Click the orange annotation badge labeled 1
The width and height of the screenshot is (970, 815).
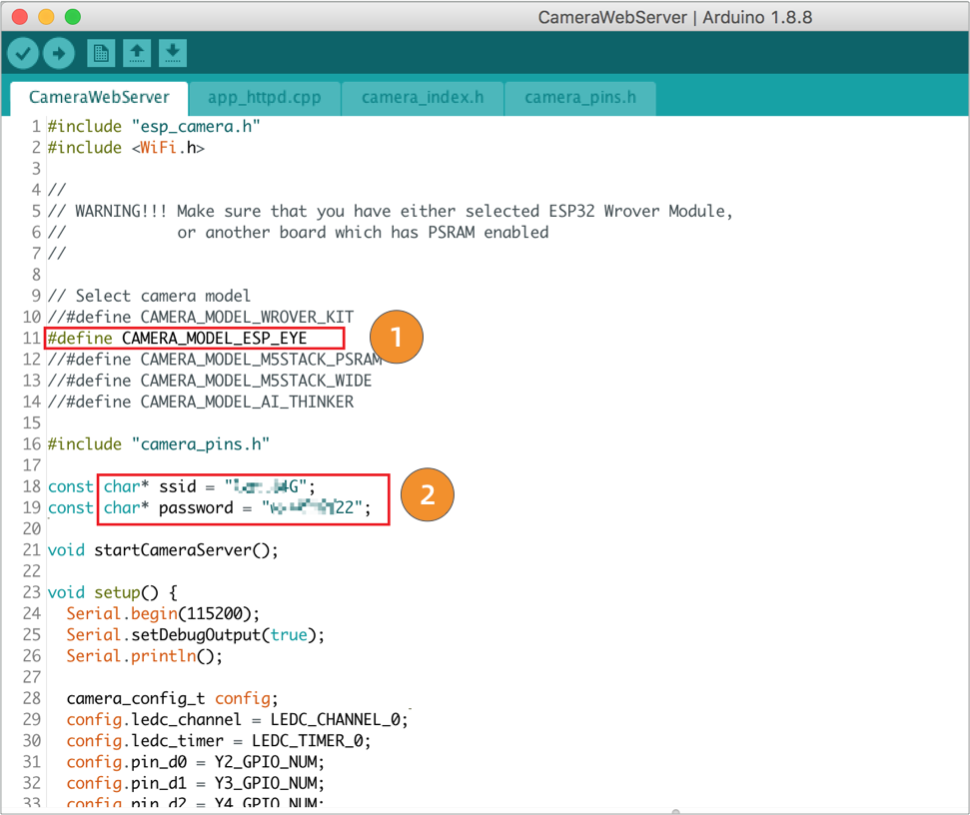pyautogui.click(x=396, y=337)
